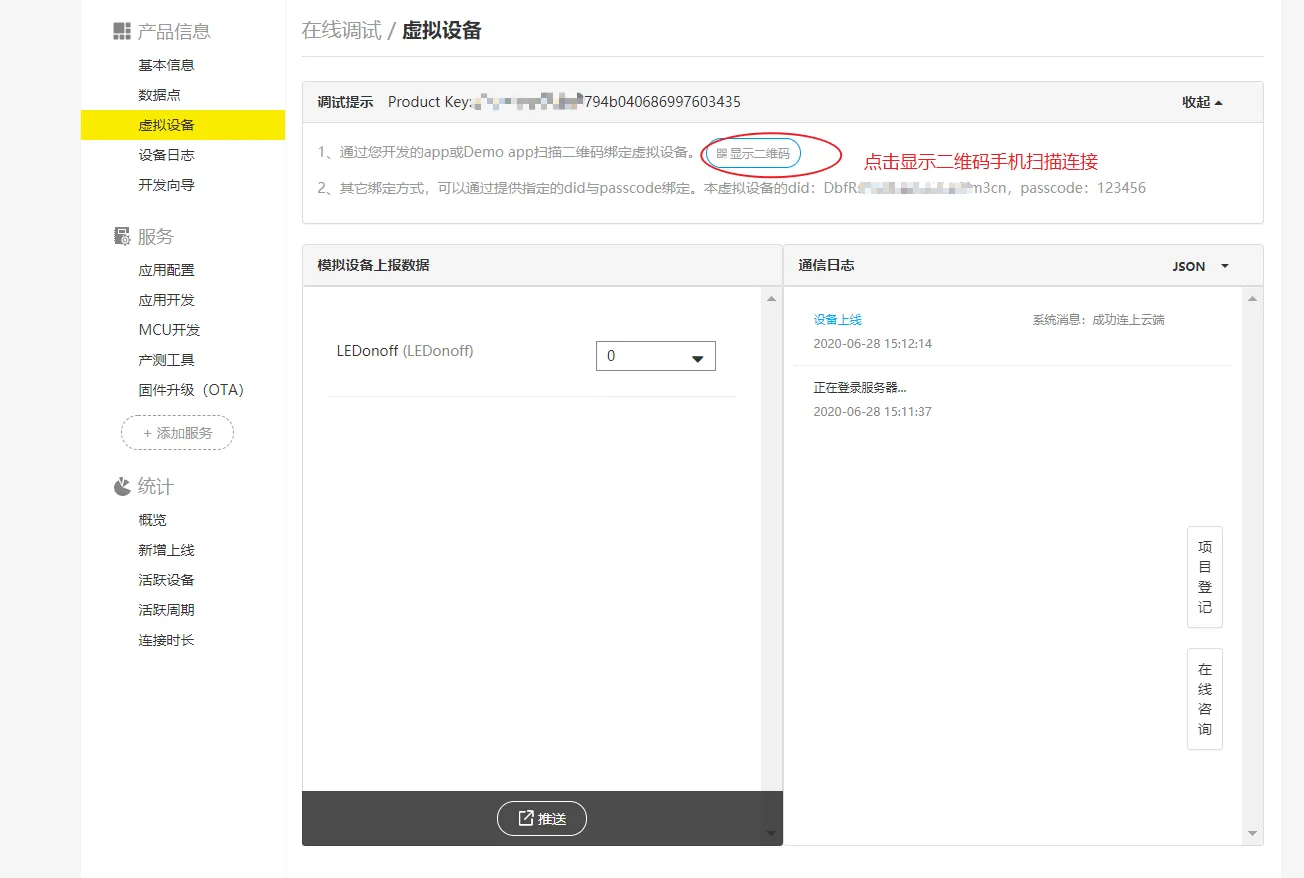Image resolution: width=1304 pixels, height=878 pixels.
Task: Click up arrow of 模拟设备上报数据 scrollbar
Action: [771, 299]
